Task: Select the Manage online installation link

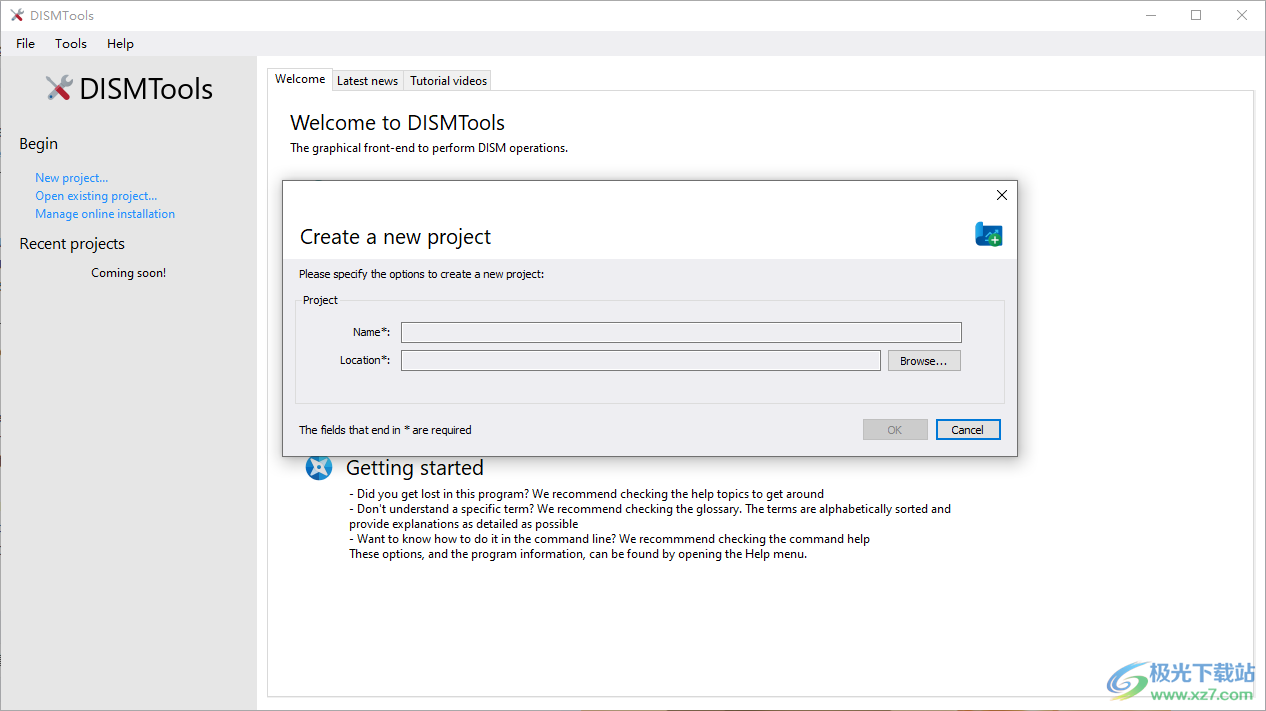Action: coord(105,214)
